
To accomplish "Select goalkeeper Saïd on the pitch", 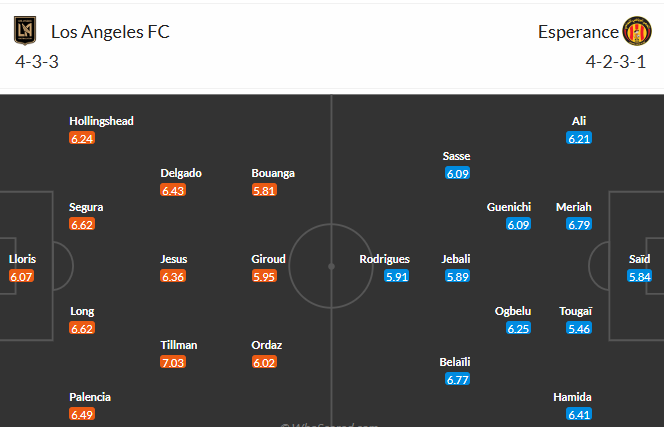I will point(639,259).
